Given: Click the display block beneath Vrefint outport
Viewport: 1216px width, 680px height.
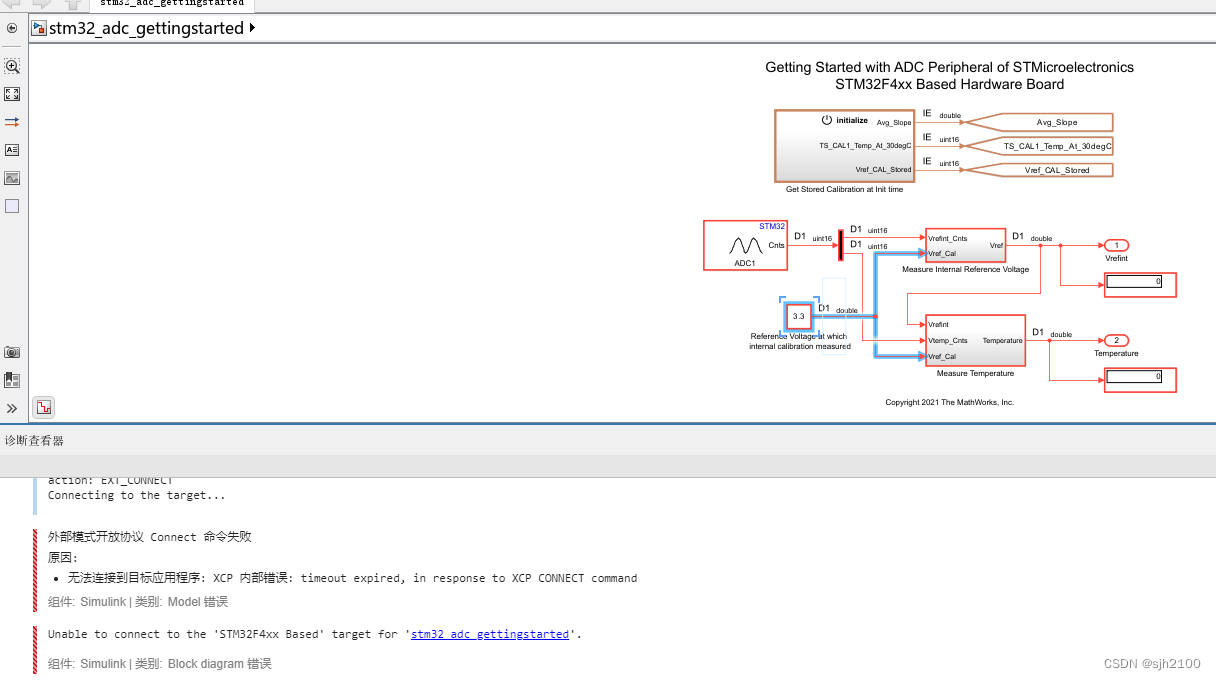Looking at the screenshot, I should pos(1140,284).
